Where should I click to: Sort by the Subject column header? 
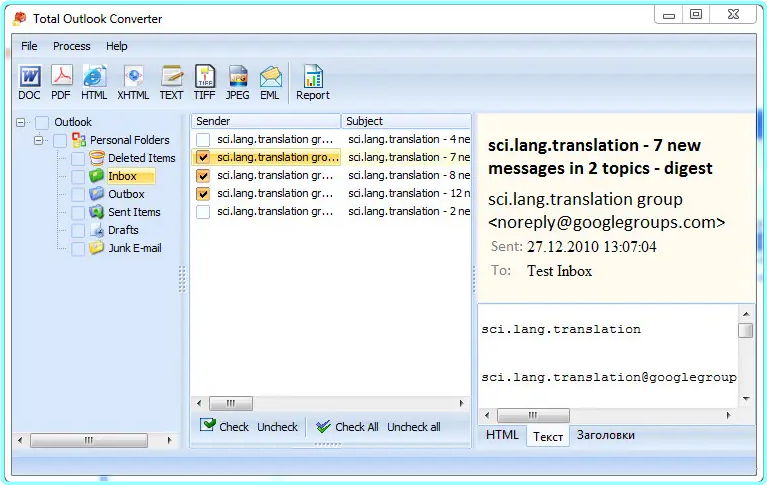tap(406, 121)
